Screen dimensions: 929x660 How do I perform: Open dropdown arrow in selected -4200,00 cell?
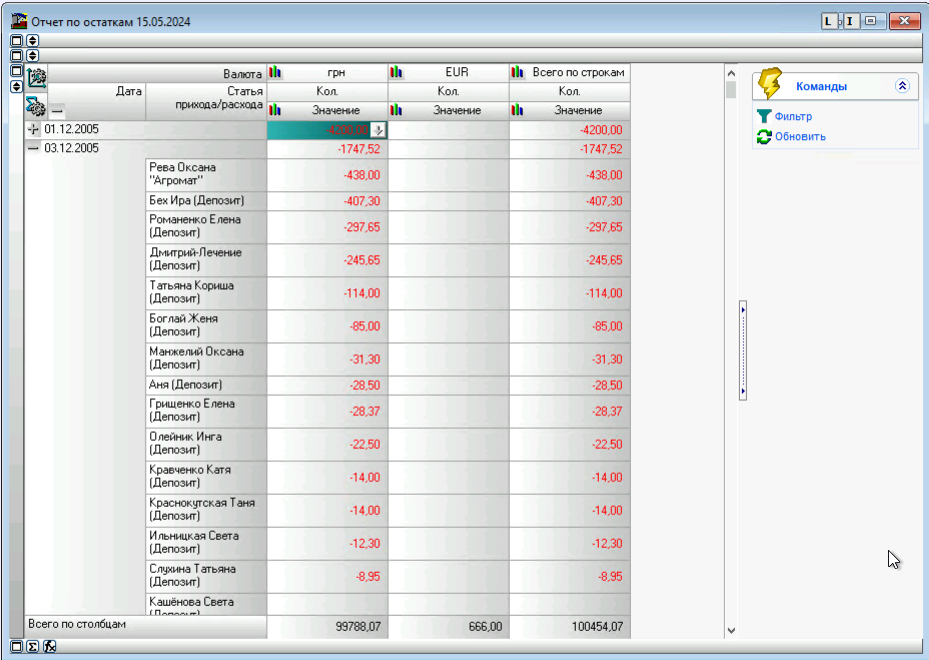[x=378, y=130]
